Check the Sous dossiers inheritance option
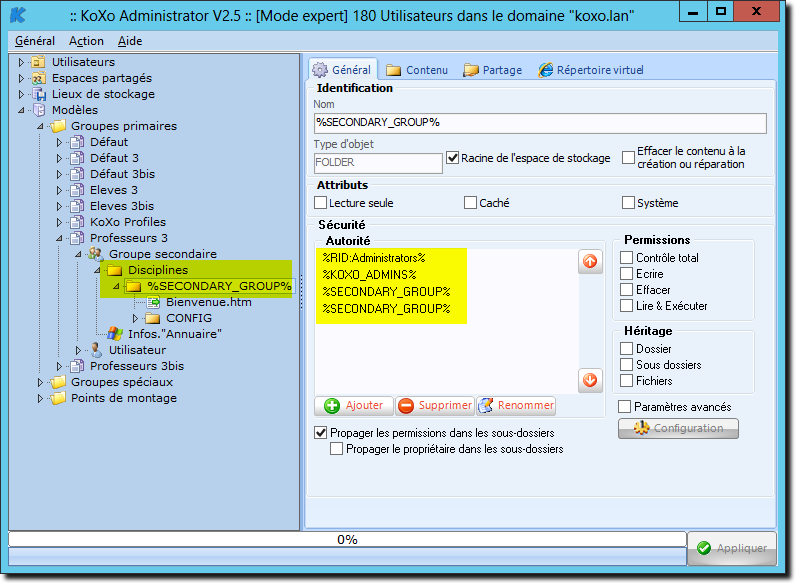Image resolution: width=796 pixels, height=583 pixels. (626, 365)
